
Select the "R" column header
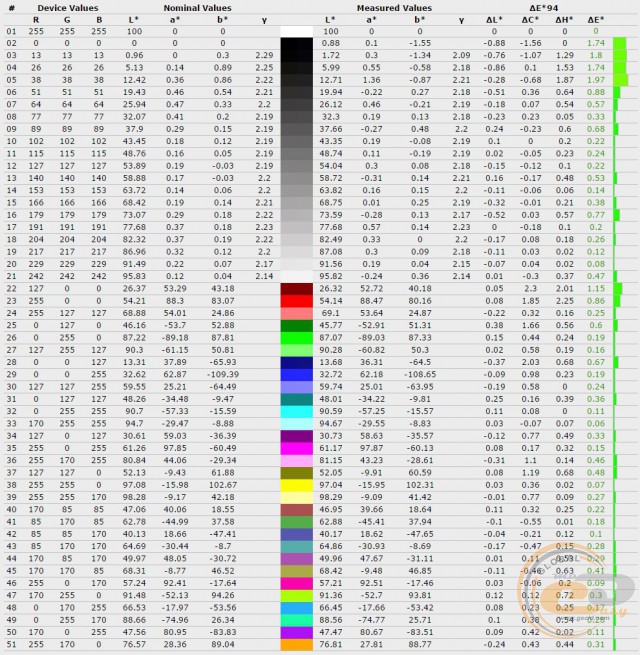click(x=36, y=20)
